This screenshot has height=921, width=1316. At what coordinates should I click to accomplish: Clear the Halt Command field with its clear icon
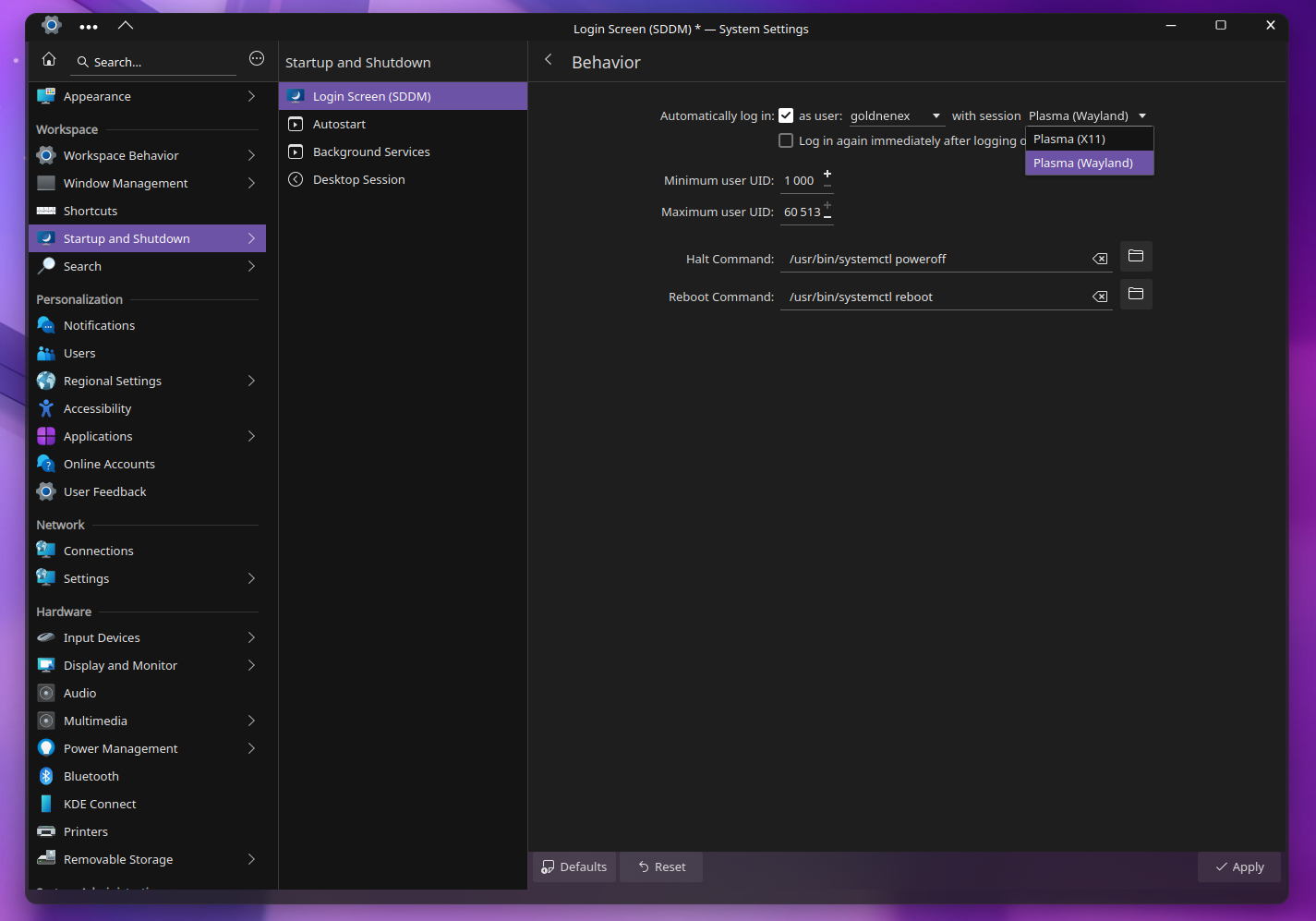click(x=1100, y=259)
